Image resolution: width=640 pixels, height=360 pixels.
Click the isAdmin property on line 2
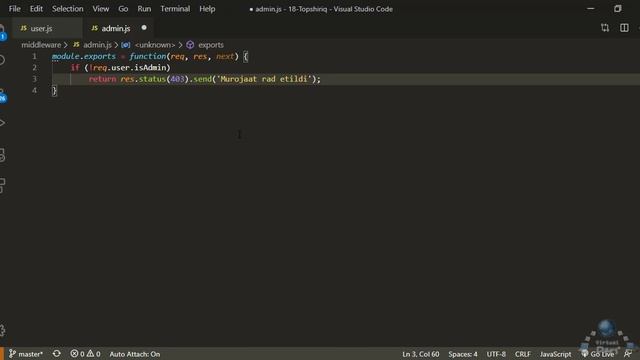point(151,68)
